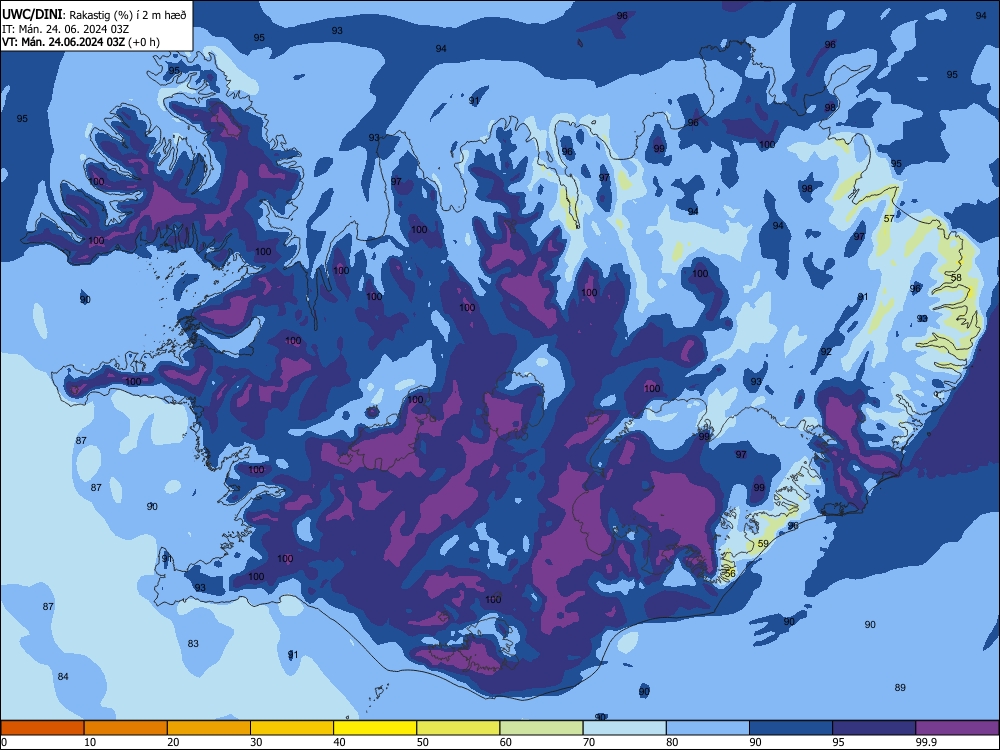Click the "UWC/DINI" title text
The image size is (1000, 750).
click(x=33, y=15)
